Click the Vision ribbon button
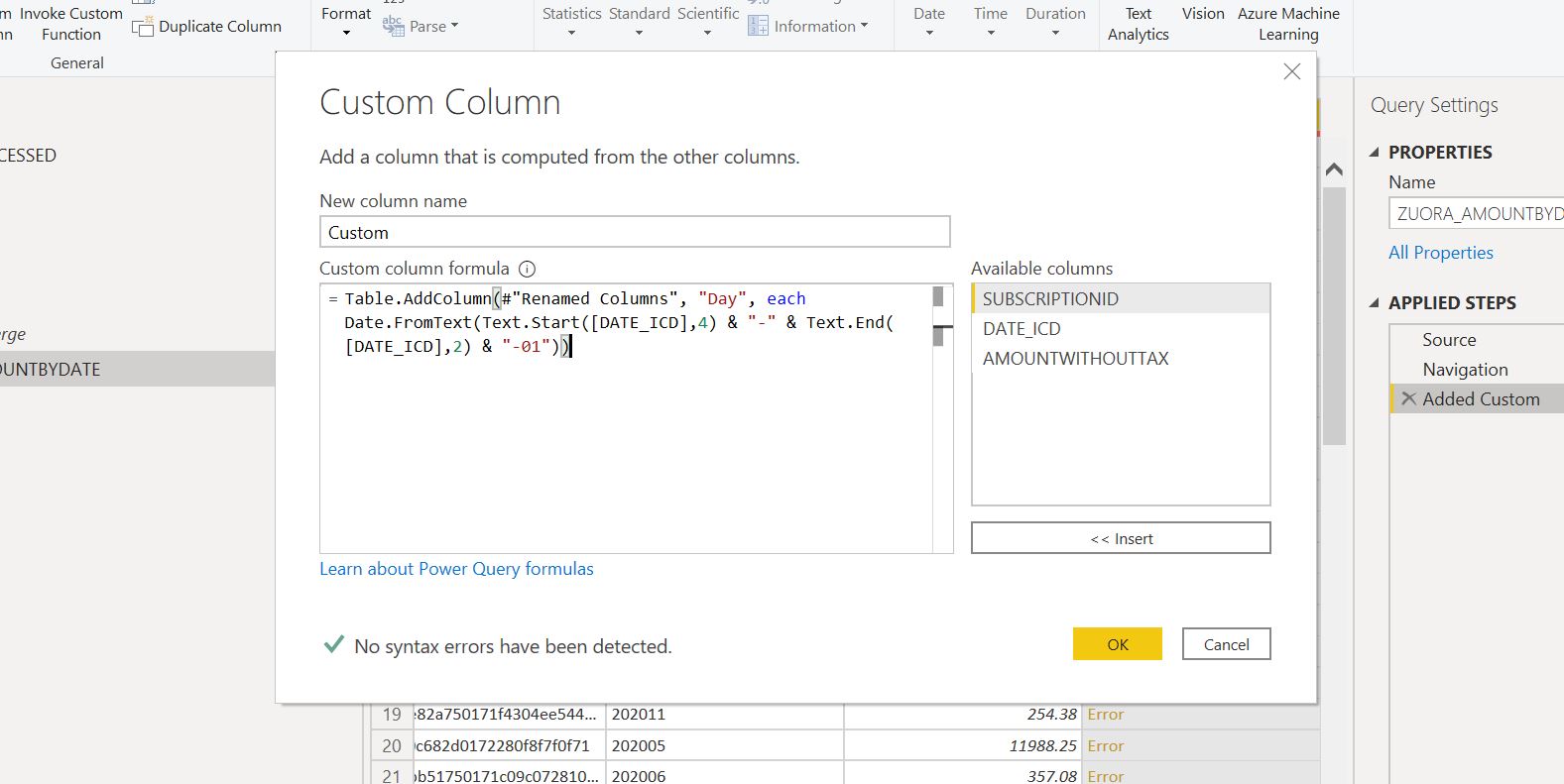This screenshot has width=1564, height=784. [x=1203, y=14]
